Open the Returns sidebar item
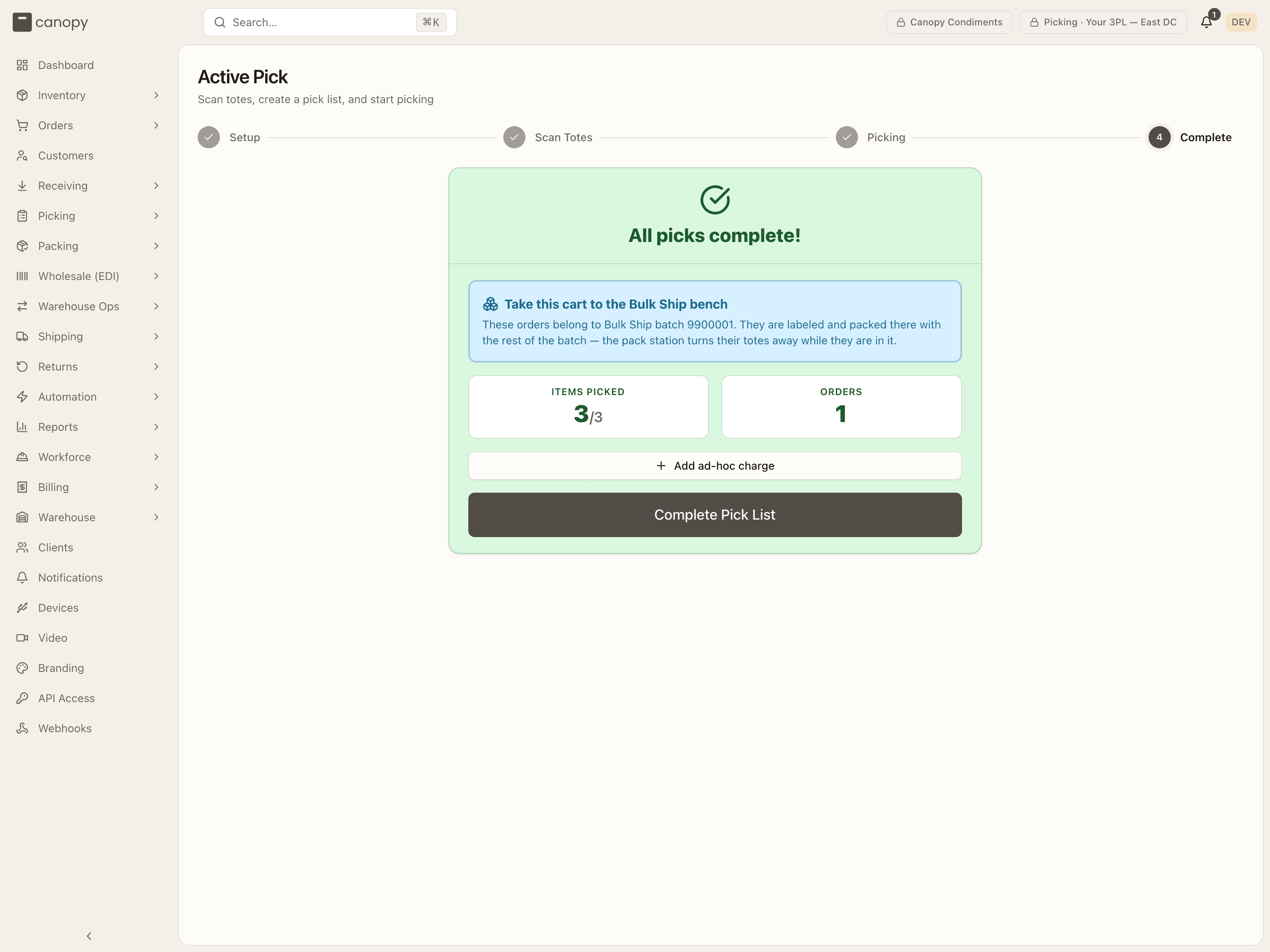The image size is (1270, 952). [89, 367]
